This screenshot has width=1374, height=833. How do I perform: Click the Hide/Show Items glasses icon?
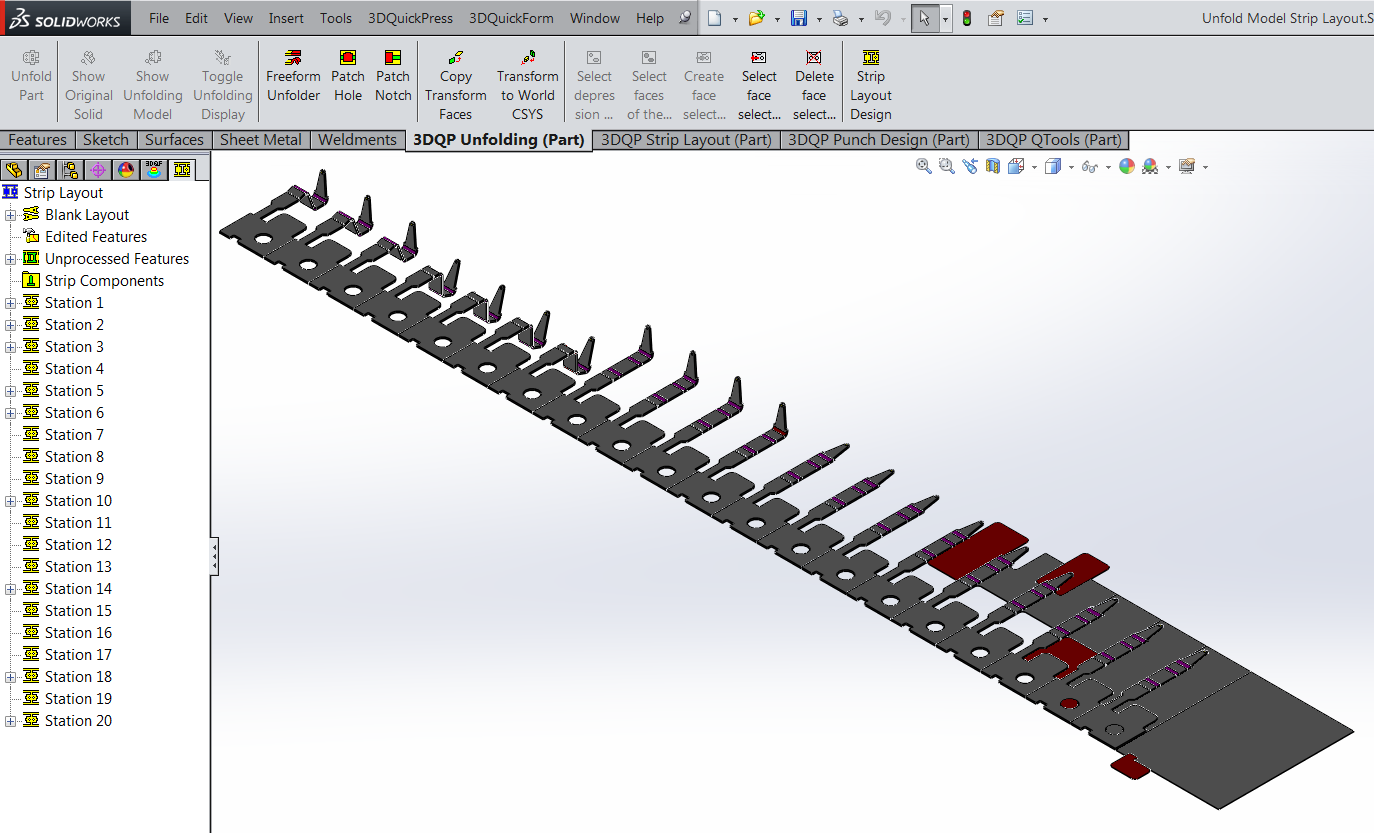point(1089,166)
